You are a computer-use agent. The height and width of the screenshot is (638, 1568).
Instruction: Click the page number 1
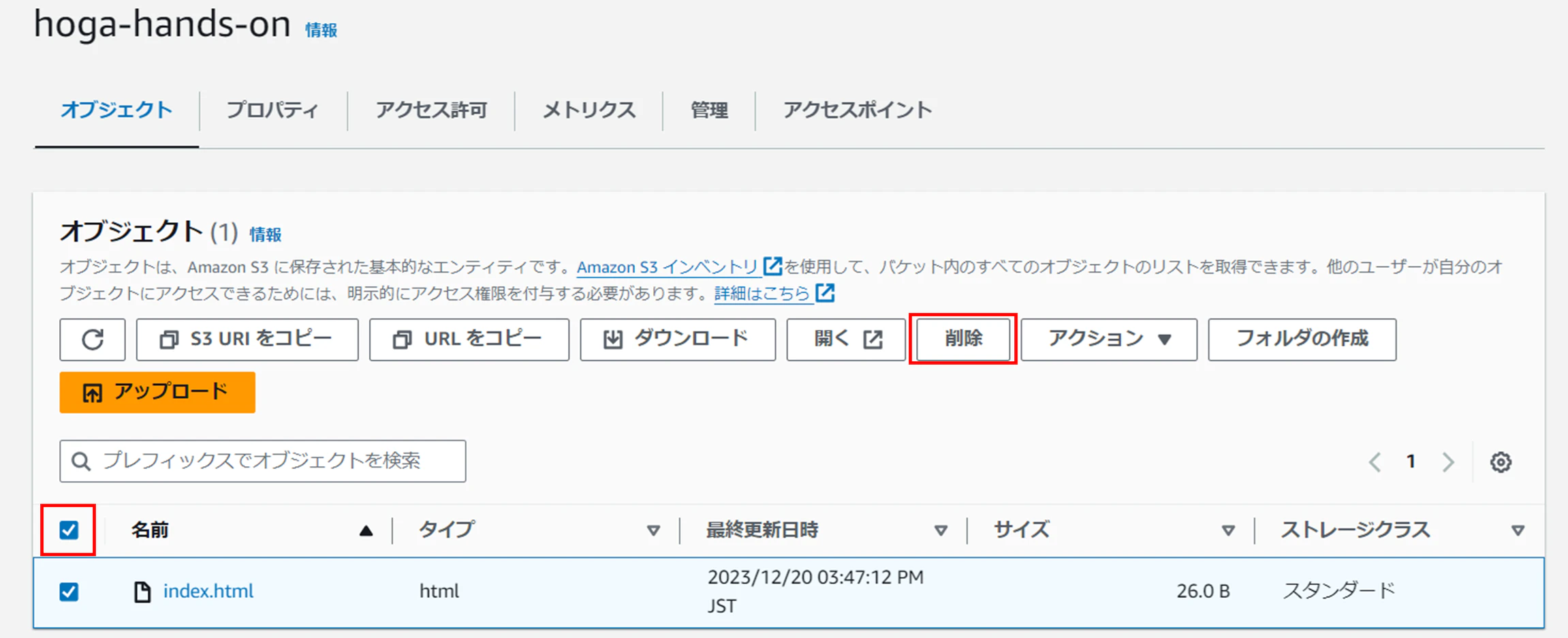point(1411,462)
